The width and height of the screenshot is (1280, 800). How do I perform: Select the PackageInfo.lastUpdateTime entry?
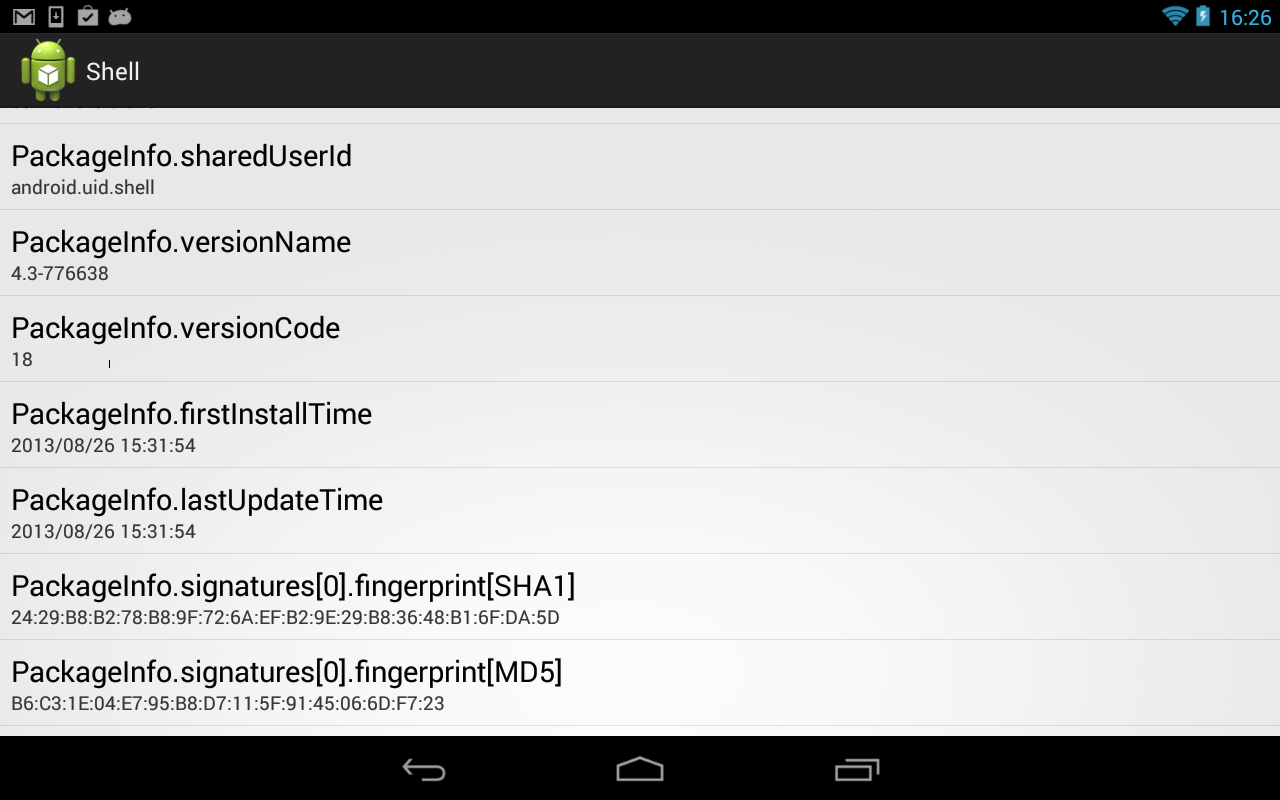pos(640,511)
